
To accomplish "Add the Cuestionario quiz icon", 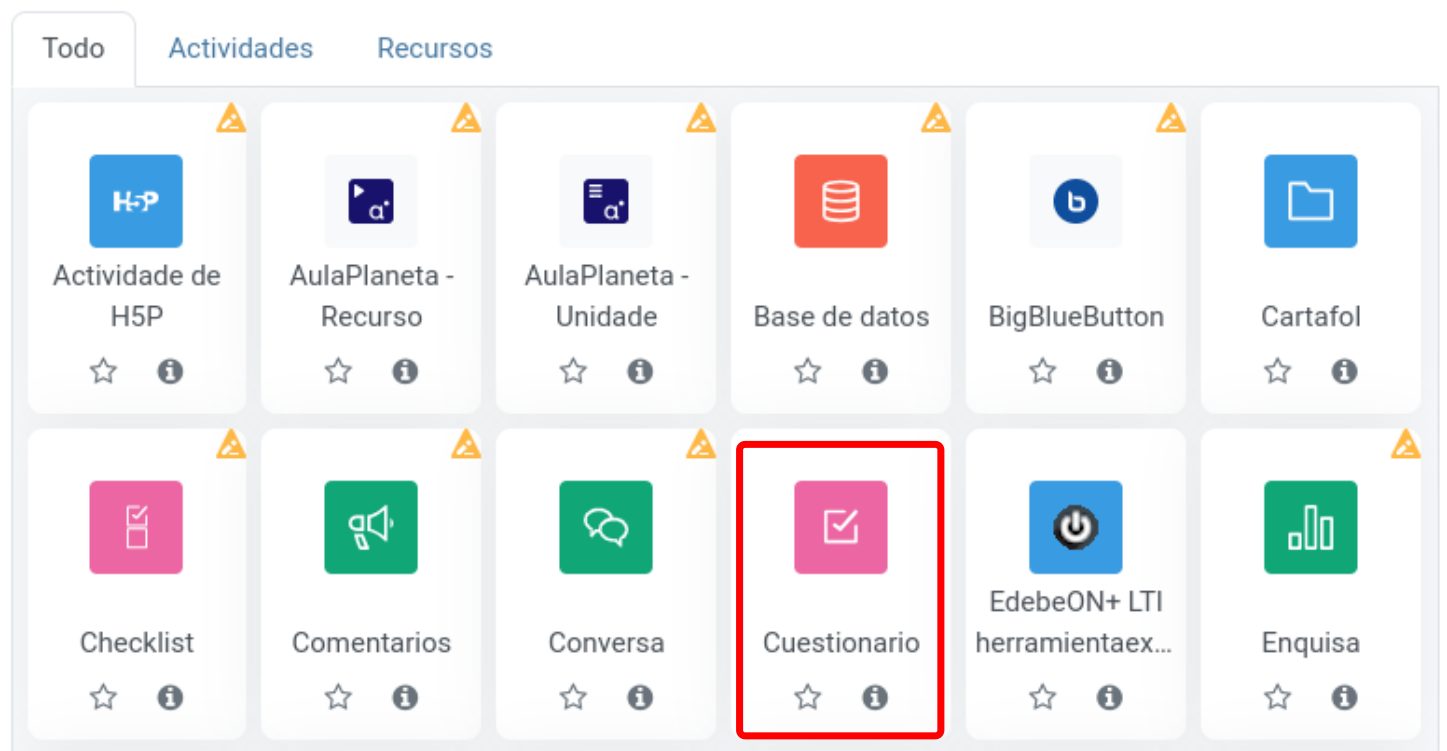I will (x=841, y=527).
